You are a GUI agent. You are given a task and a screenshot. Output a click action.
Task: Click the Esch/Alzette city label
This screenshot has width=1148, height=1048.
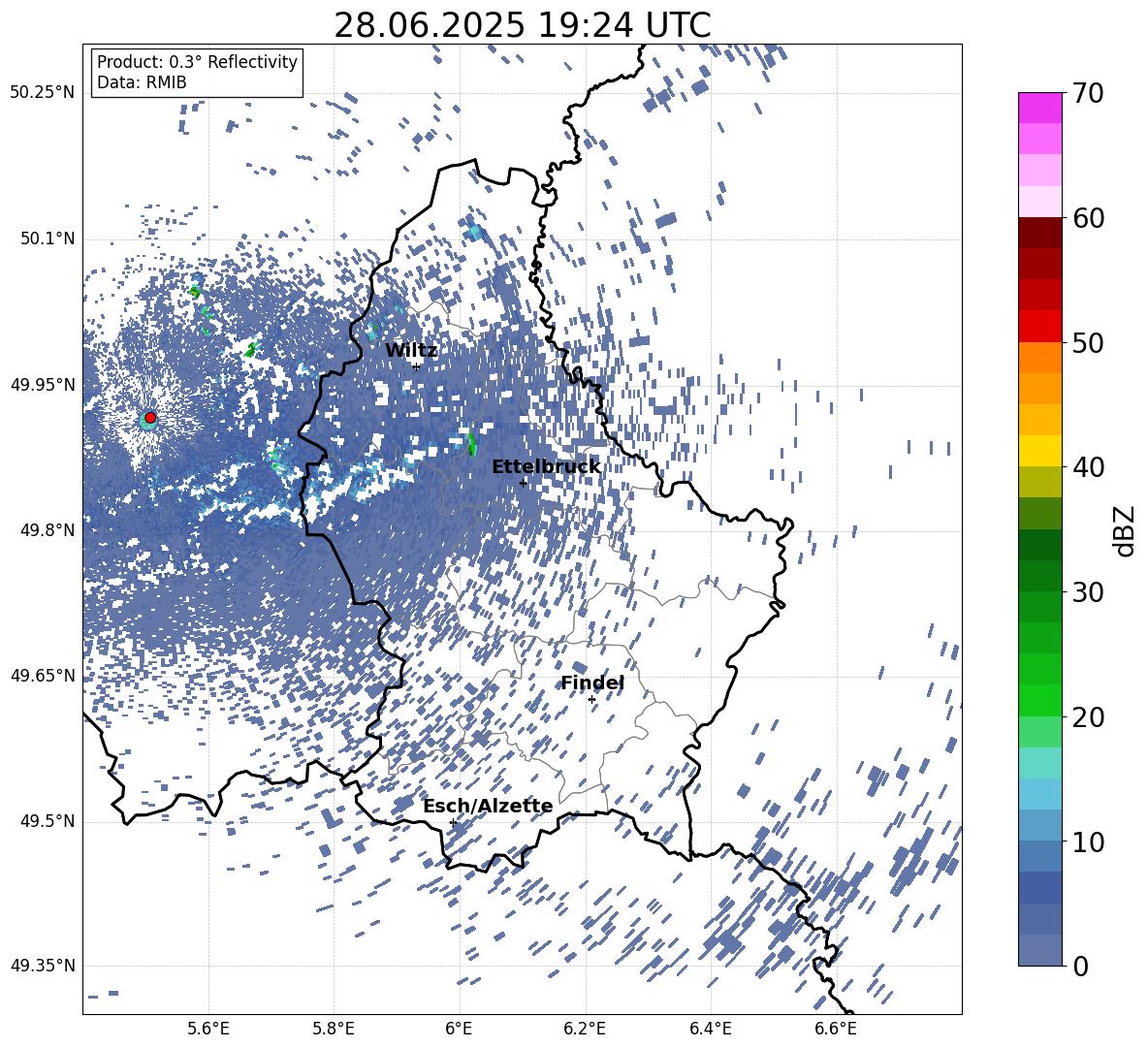click(488, 807)
